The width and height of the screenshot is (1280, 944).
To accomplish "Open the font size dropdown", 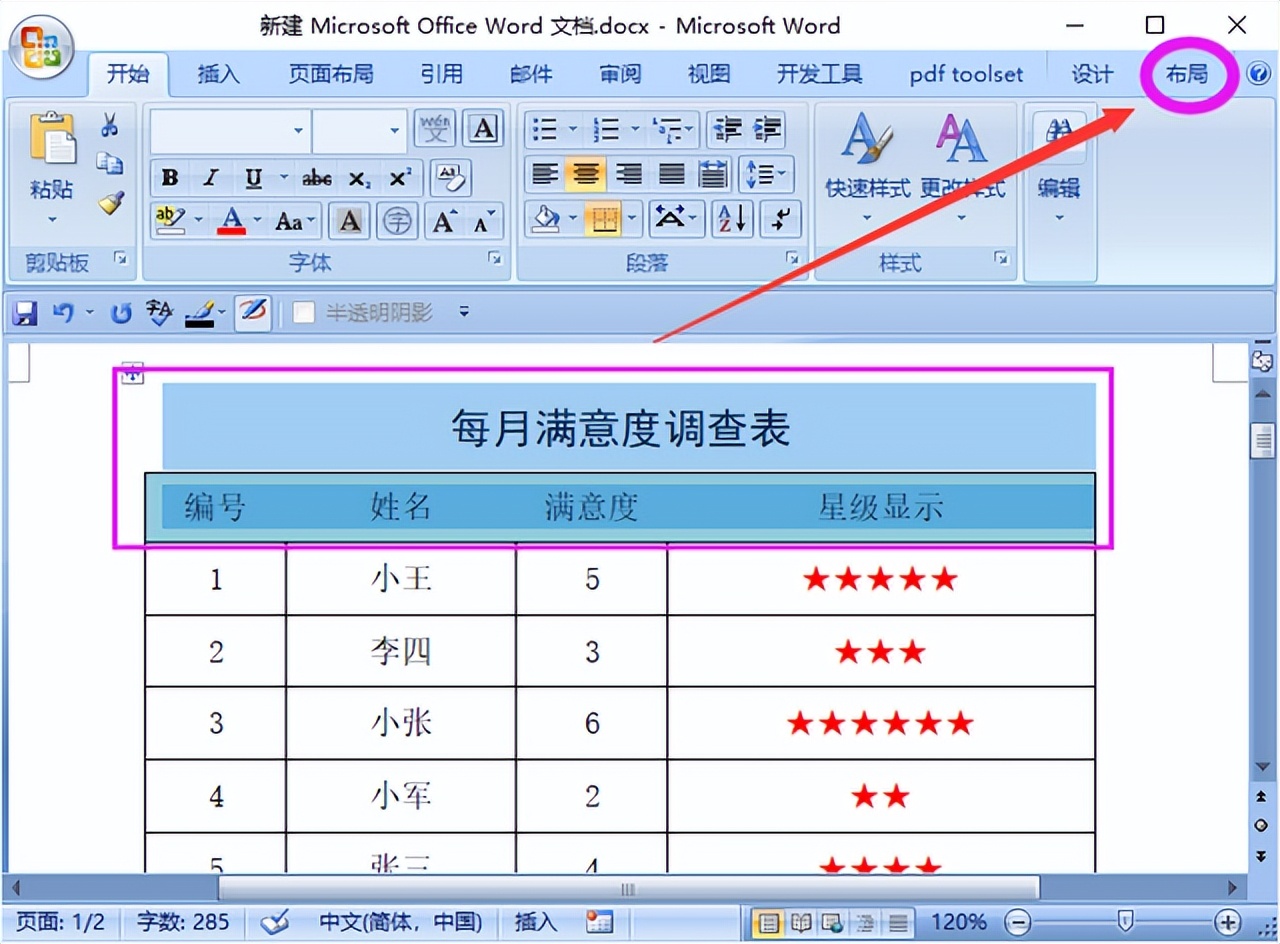I will pyautogui.click(x=394, y=131).
